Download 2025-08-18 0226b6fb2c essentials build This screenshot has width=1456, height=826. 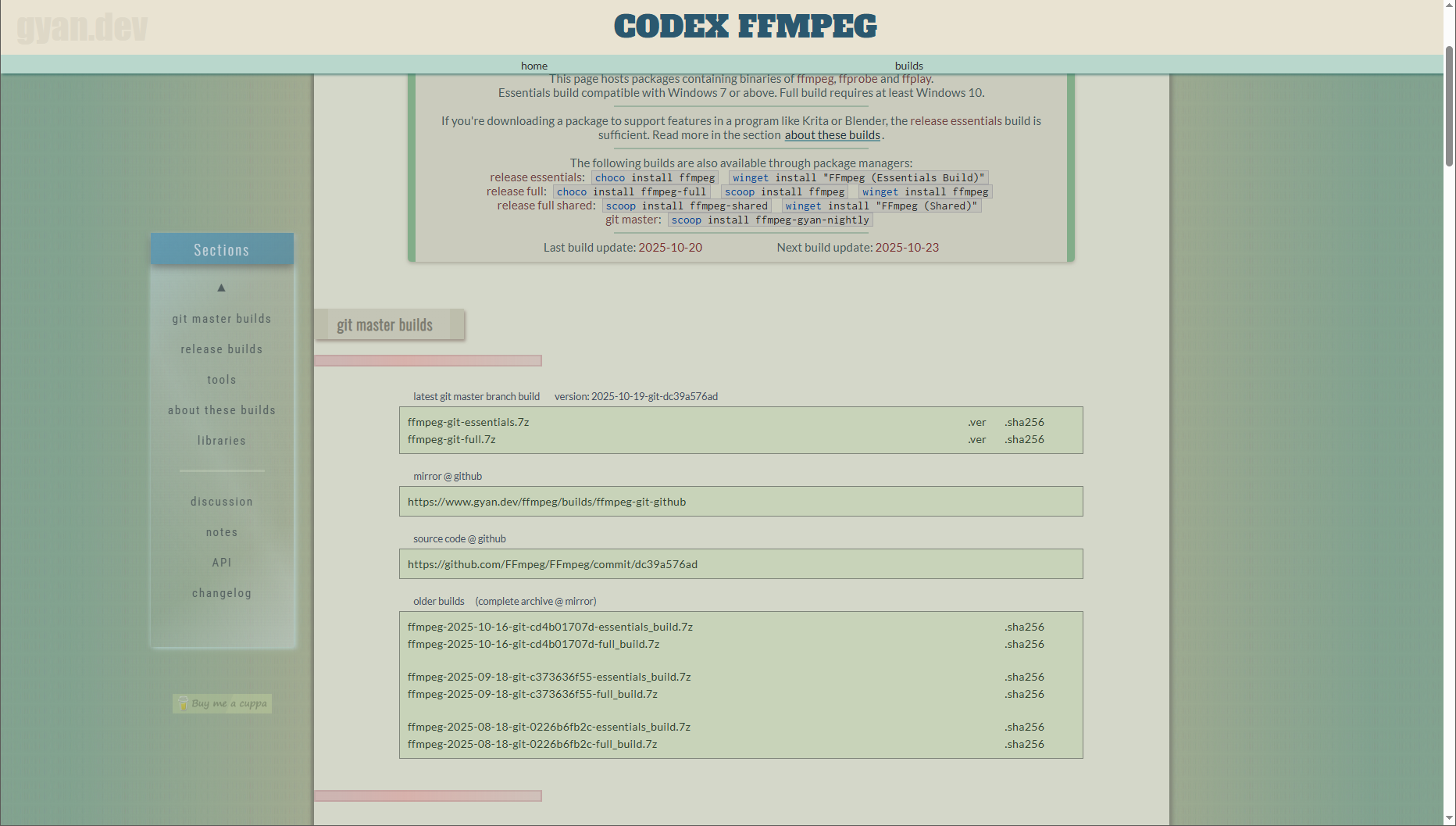pyautogui.click(x=549, y=727)
